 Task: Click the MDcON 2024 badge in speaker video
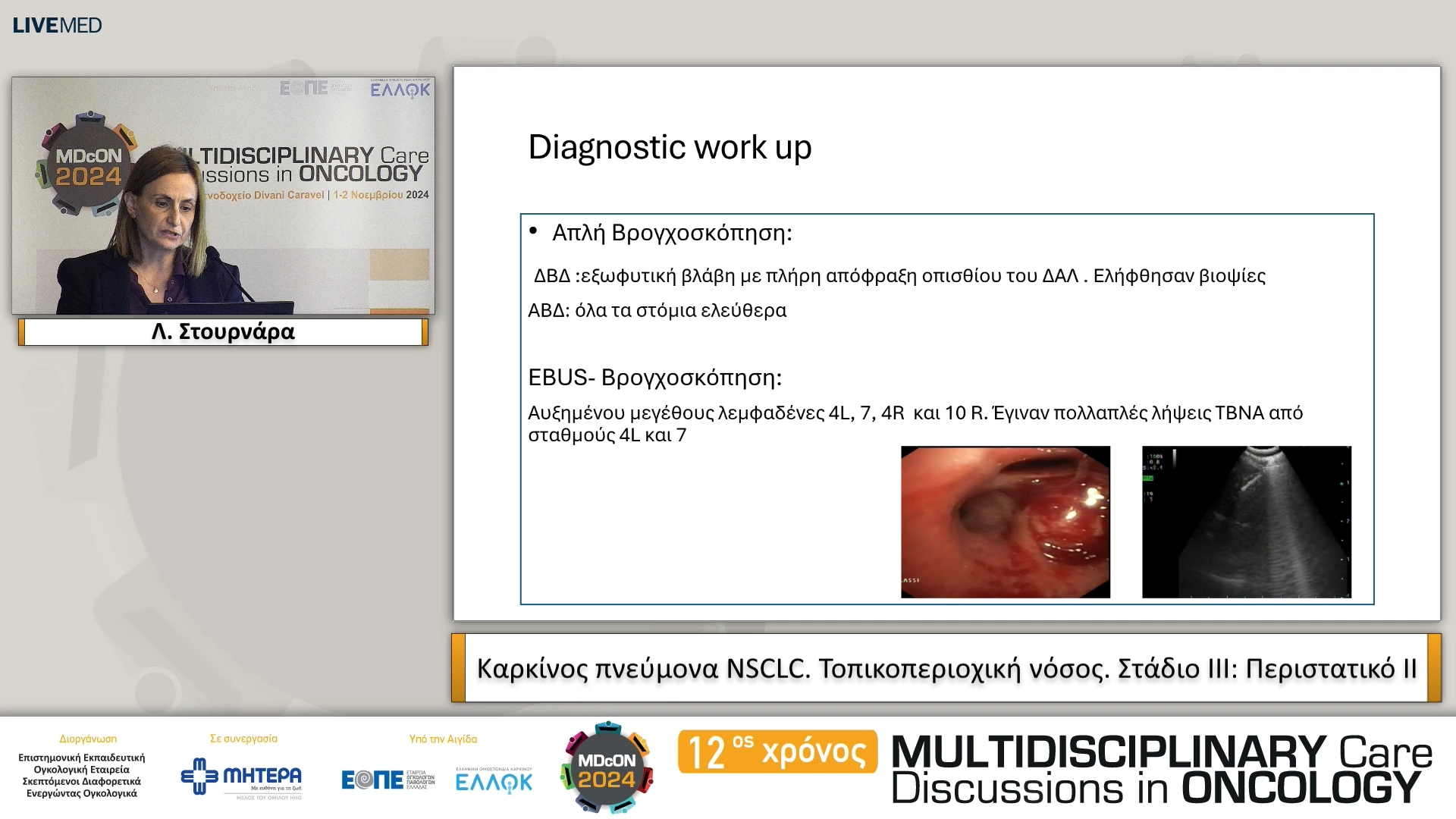pos(88,167)
